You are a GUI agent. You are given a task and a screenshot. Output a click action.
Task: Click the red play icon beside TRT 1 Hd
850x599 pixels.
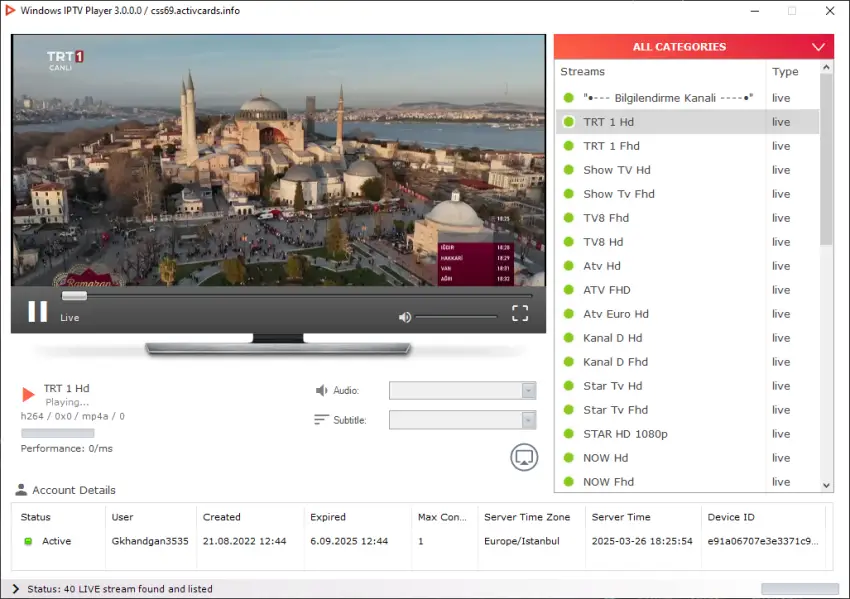(x=28, y=394)
